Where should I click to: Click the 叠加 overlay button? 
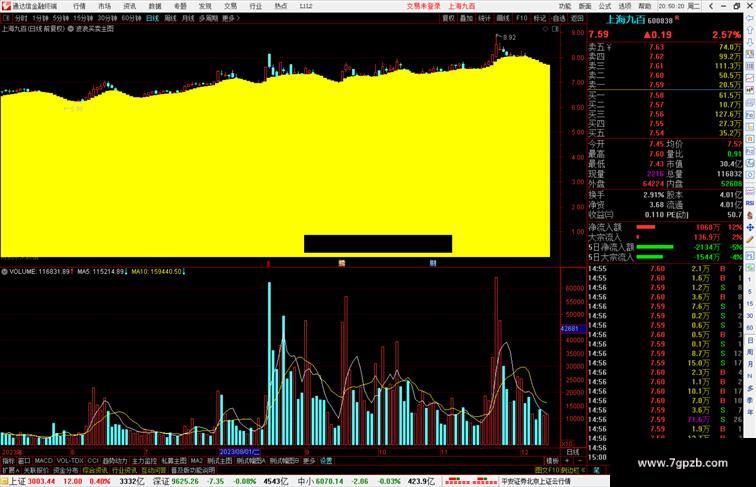tap(466, 18)
